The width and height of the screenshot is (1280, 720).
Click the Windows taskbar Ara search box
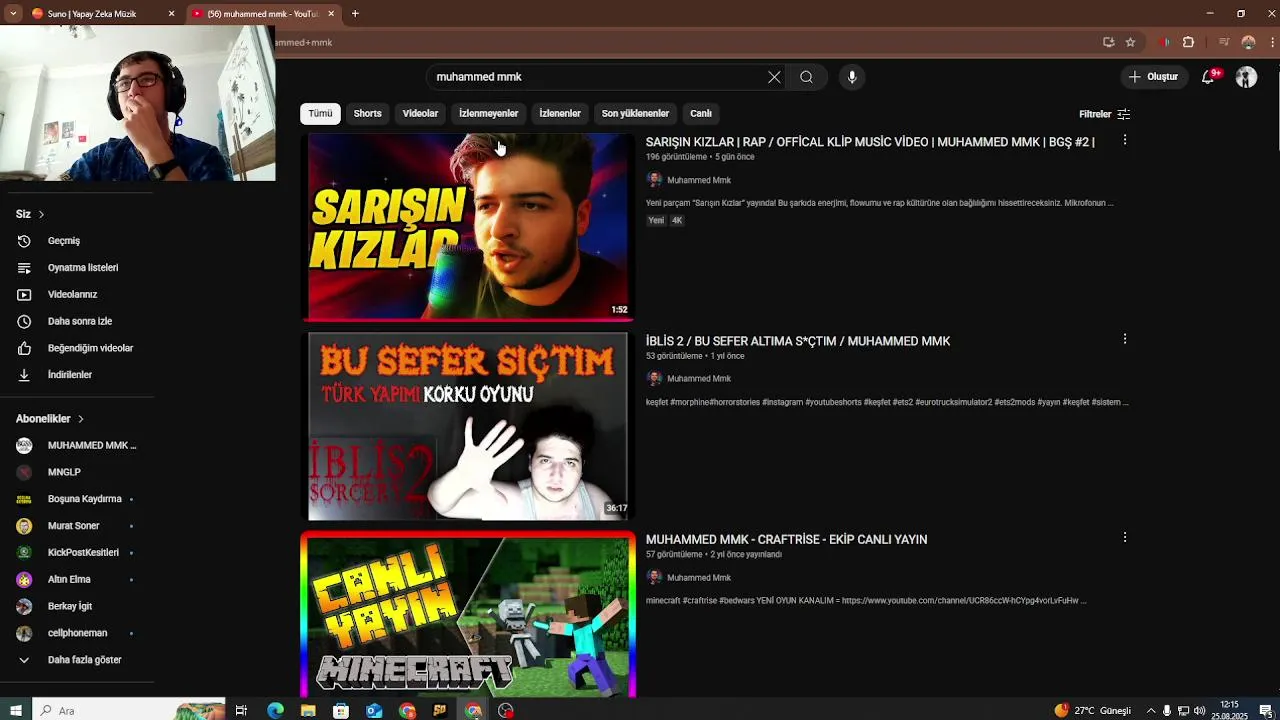coord(128,710)
